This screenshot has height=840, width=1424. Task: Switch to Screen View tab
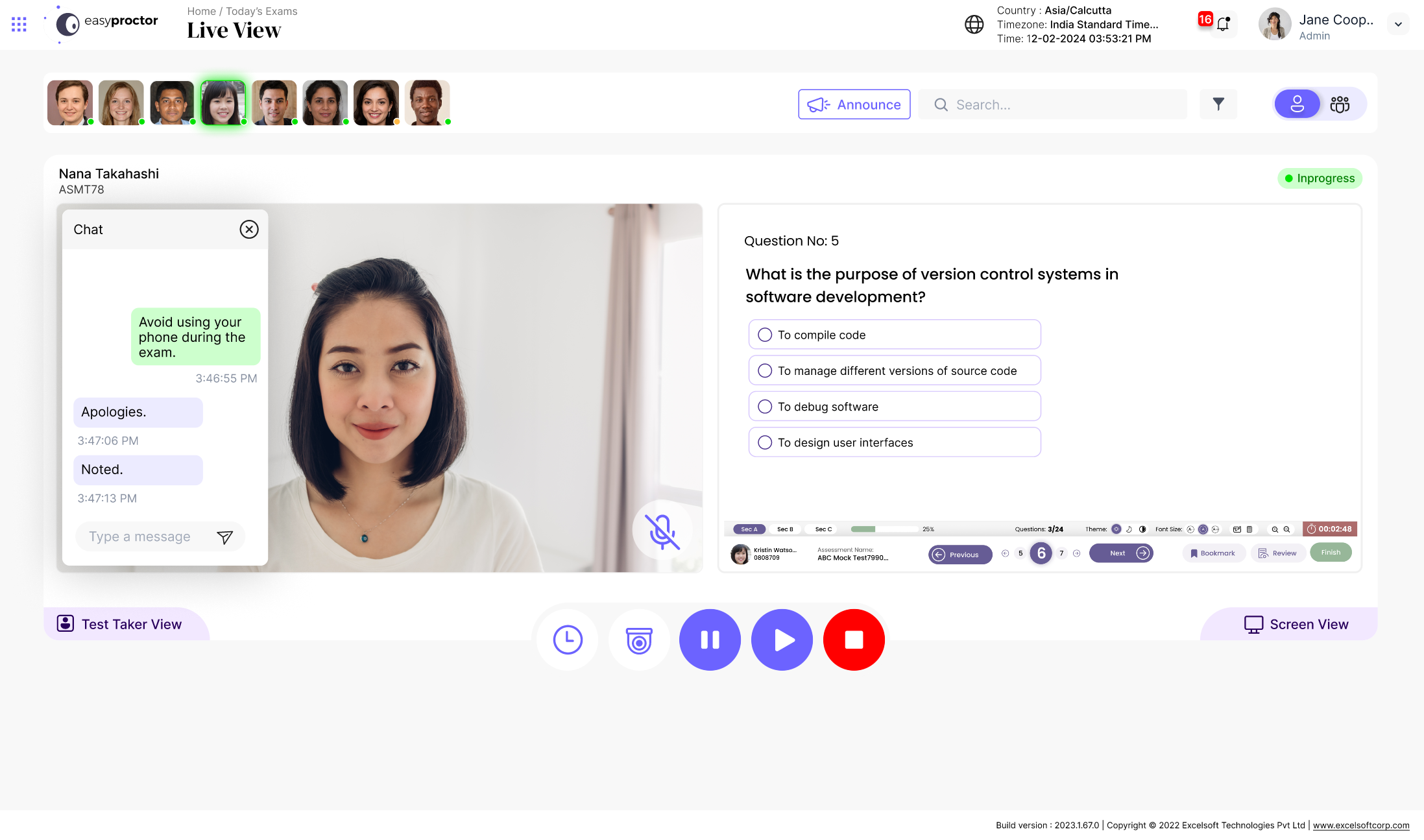click(x=1296, y=624)
